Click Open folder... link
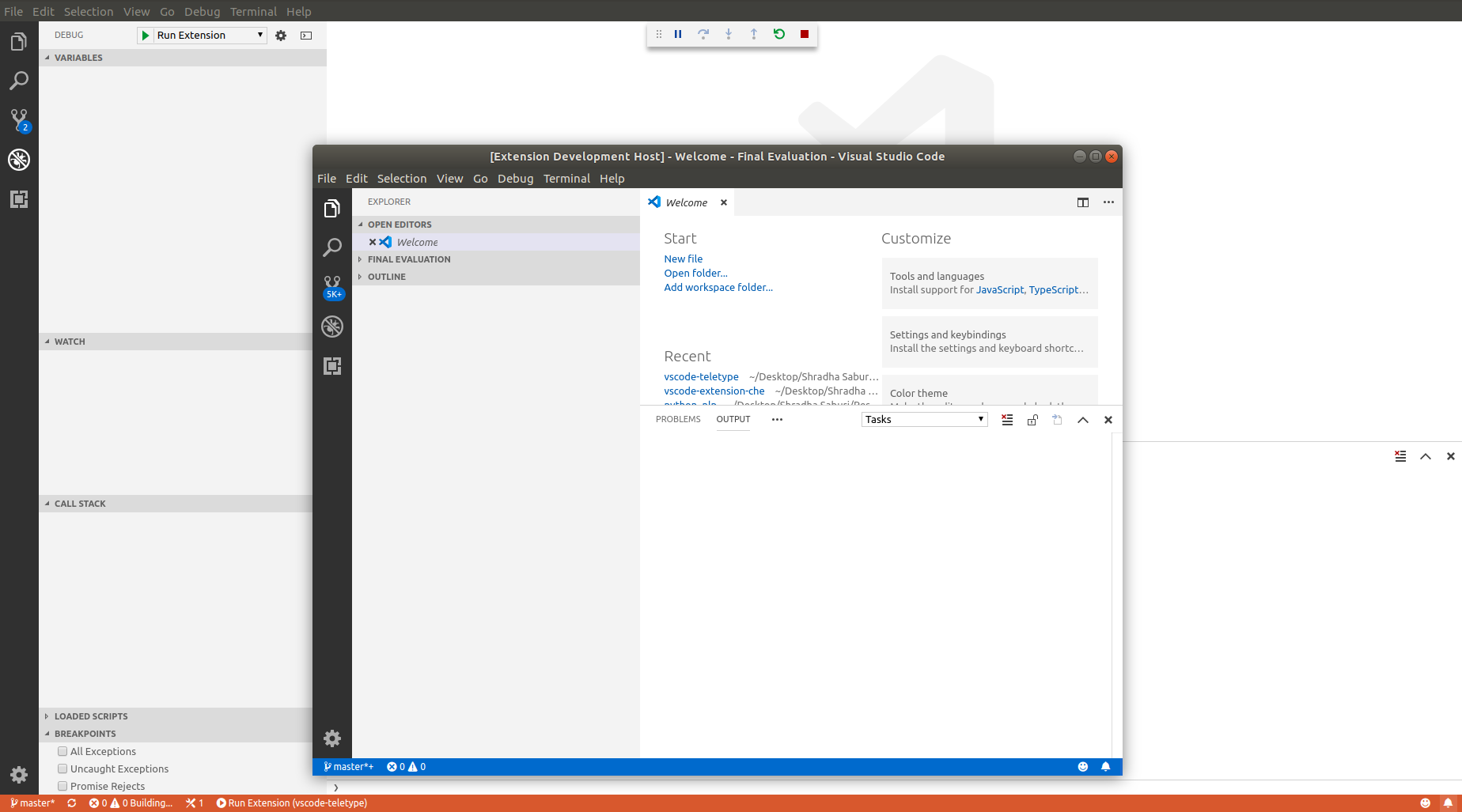This screenshot has width=1462, height=812. point(696,274)
